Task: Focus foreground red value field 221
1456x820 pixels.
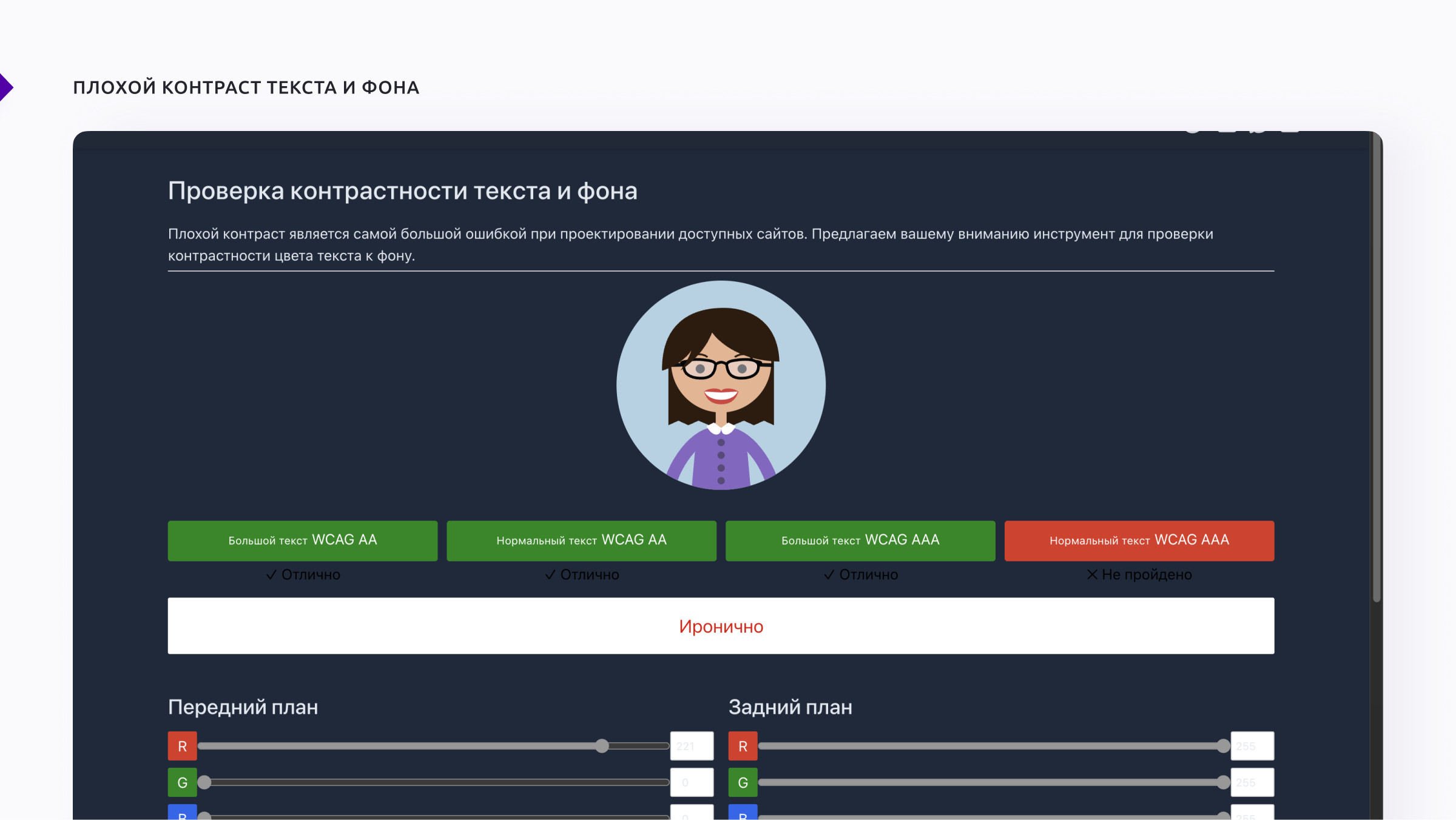Action: tap(692, 746)
